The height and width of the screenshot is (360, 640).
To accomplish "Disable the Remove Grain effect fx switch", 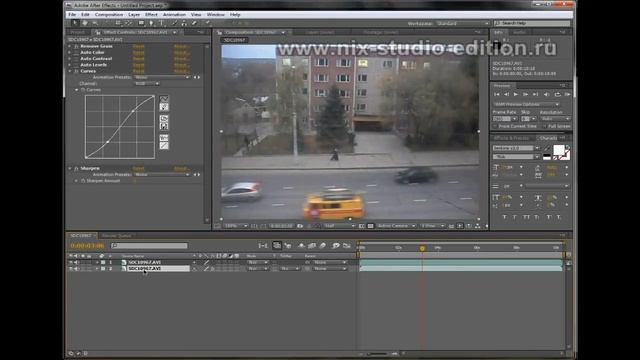I will (x=76, y=47).
